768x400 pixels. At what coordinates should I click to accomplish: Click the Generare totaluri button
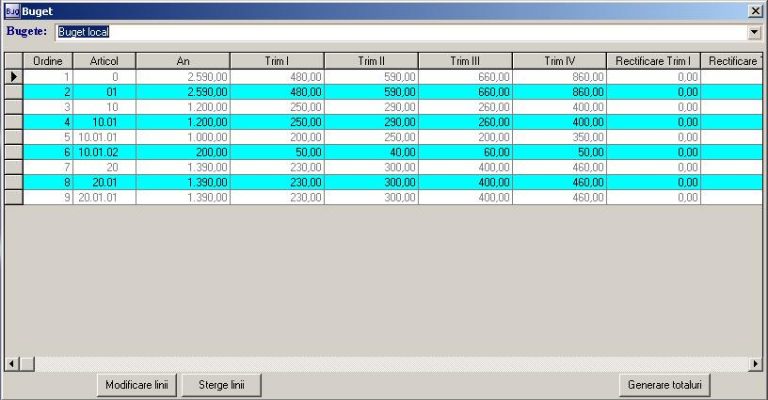[665, 384]
